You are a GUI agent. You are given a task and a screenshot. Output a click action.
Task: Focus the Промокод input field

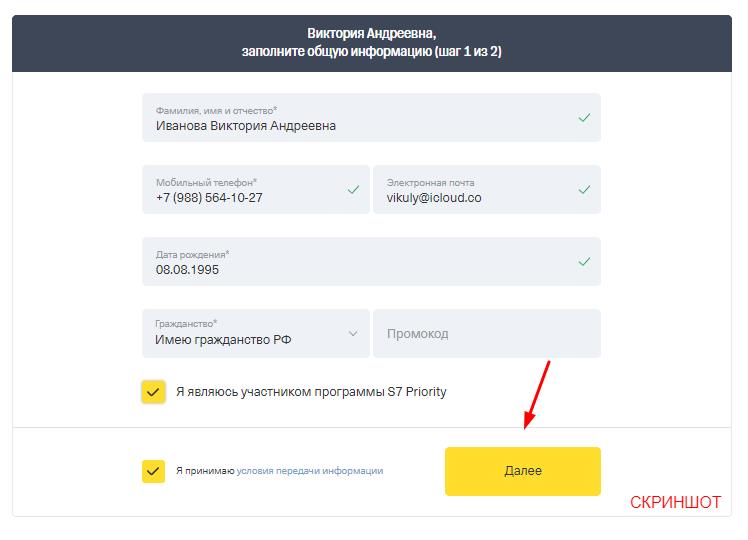487,333
